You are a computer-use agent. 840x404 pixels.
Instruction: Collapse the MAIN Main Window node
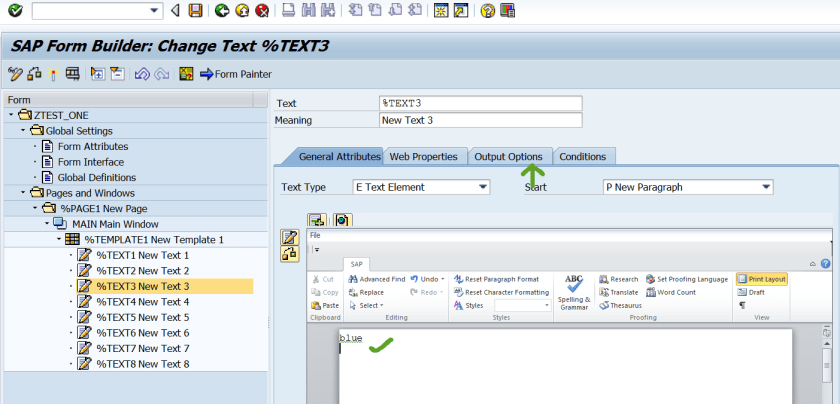click(x=47, y=224)
